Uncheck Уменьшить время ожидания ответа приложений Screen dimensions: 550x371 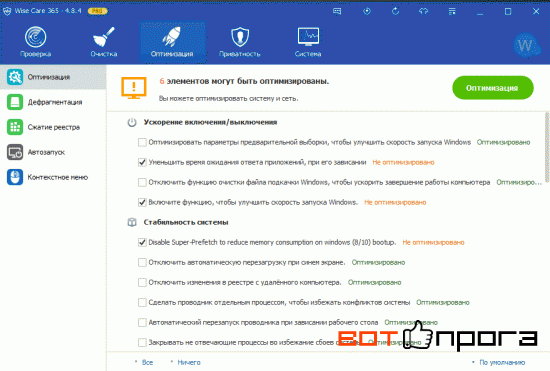click(142, 162)
